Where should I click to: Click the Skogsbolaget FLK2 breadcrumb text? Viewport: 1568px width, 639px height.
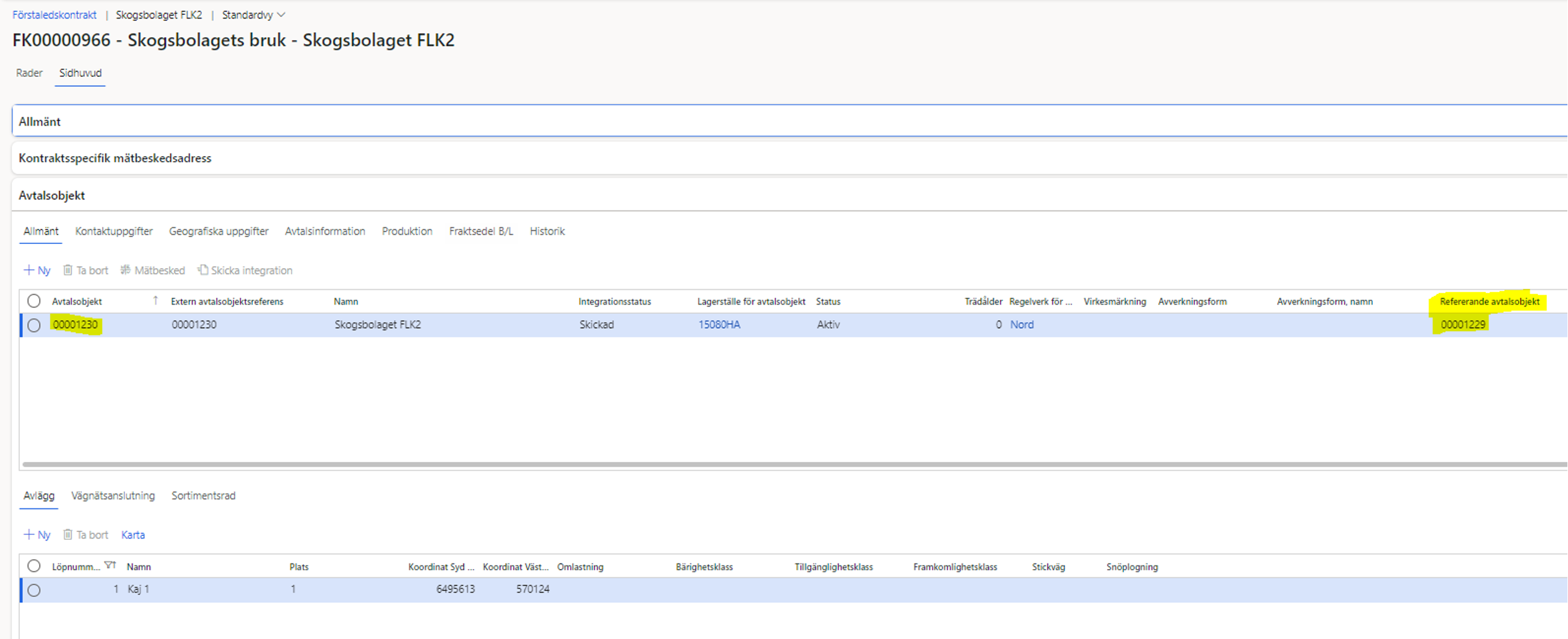(x=159, y=15)
